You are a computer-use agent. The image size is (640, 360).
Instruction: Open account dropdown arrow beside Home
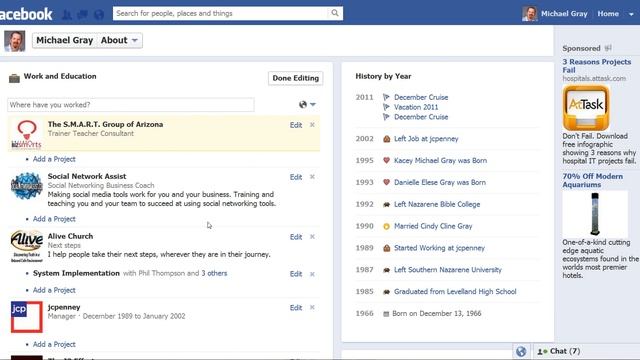631,14
